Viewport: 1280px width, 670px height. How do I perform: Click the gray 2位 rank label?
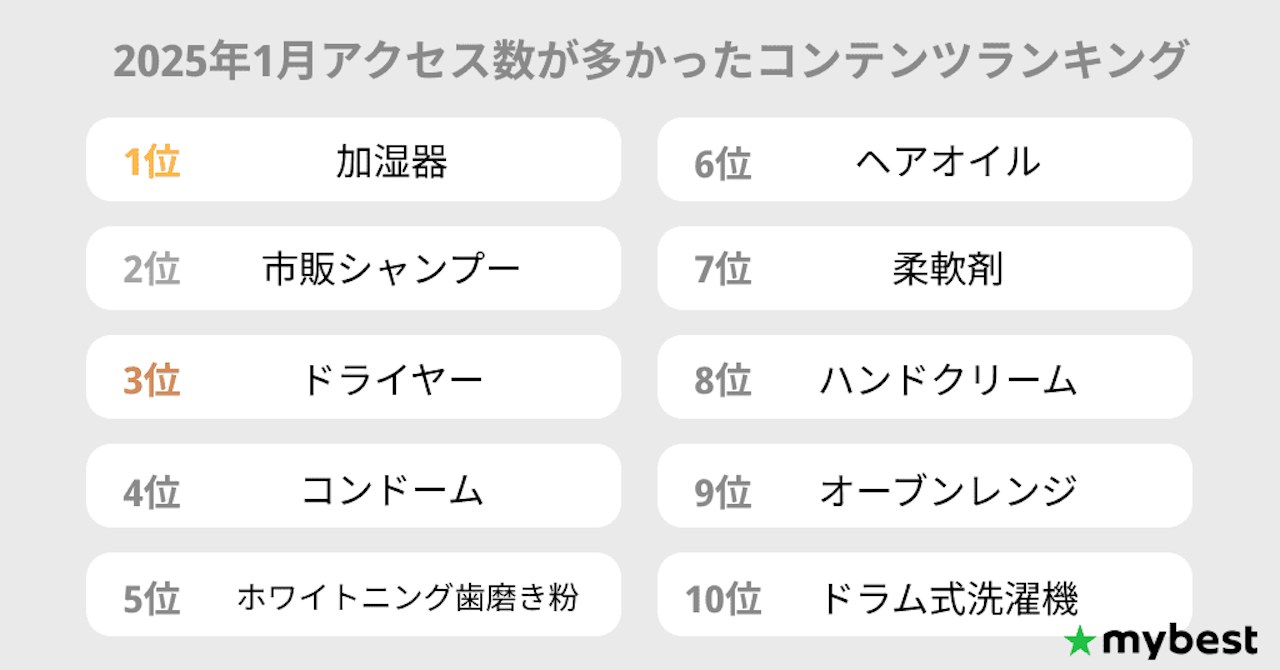[x=152, y=271]
